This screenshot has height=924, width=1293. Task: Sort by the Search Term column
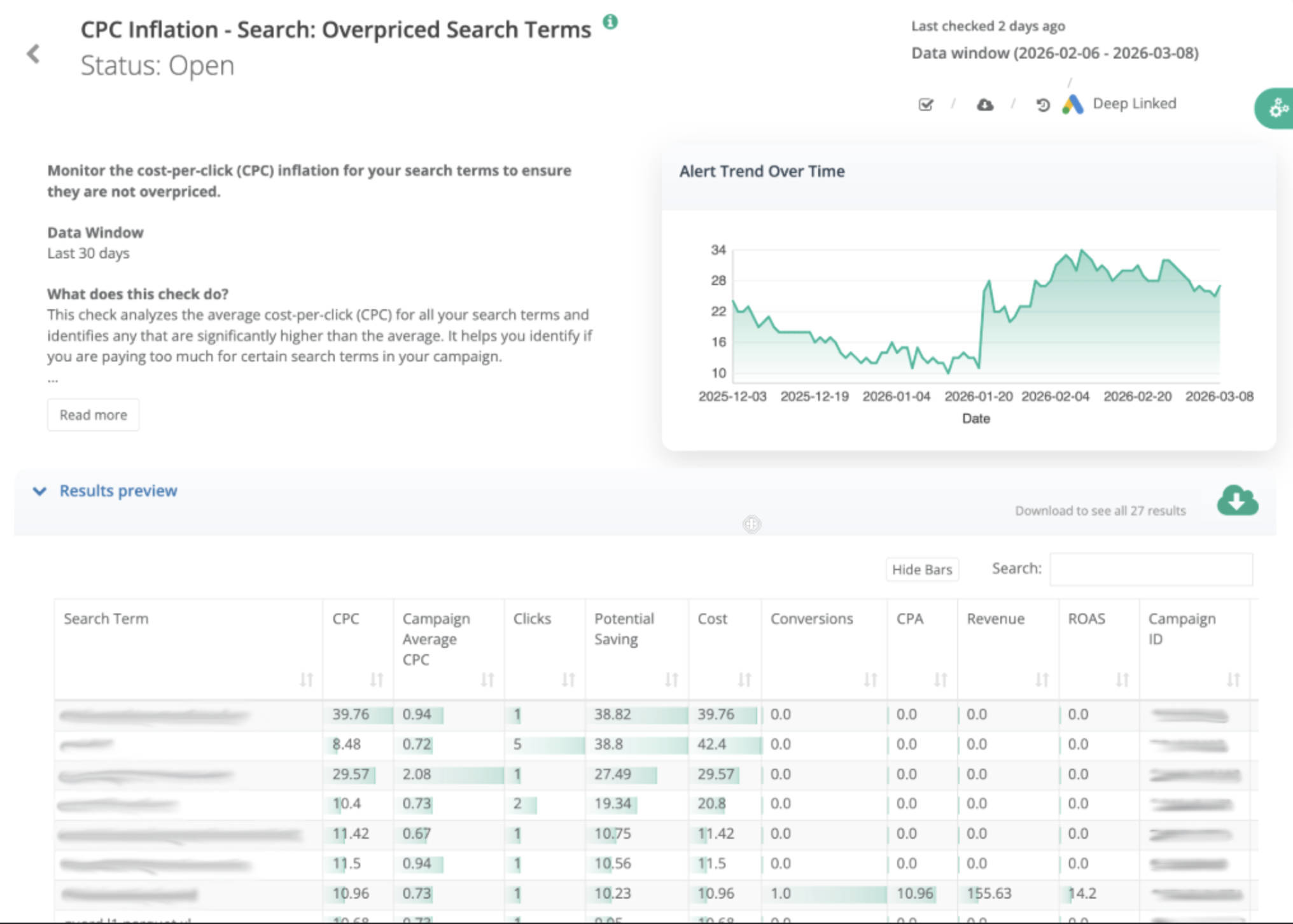(306, 680)
